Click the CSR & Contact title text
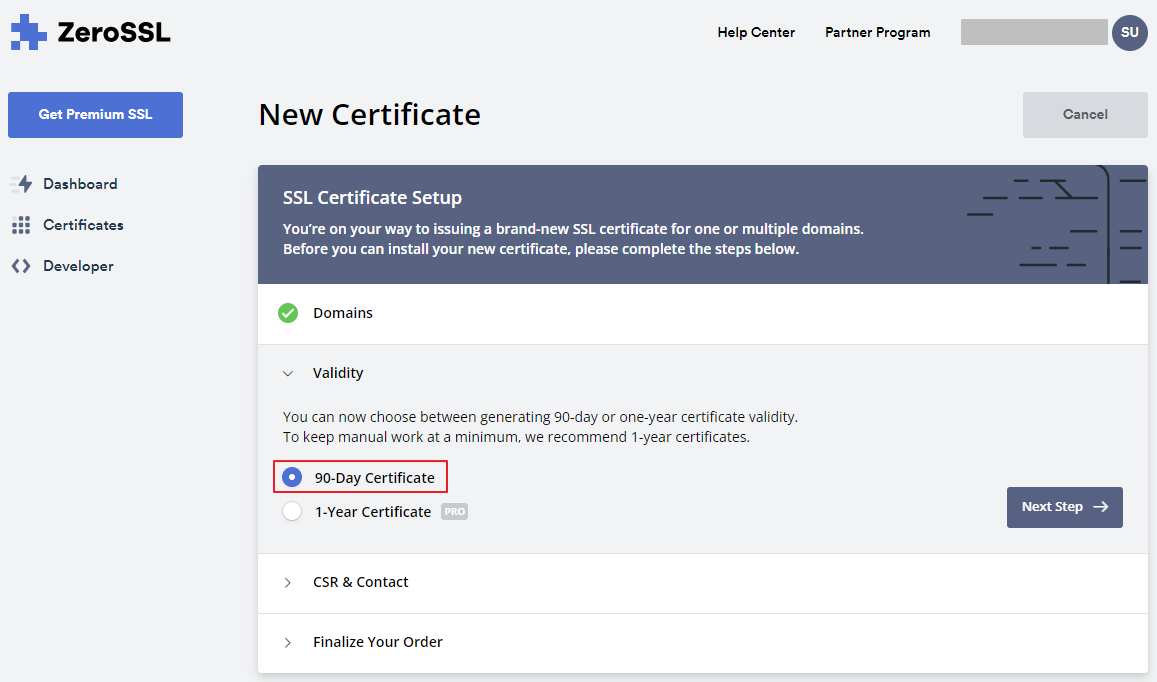The width and height of the screenshot is (1157, 682). [360, 582]
